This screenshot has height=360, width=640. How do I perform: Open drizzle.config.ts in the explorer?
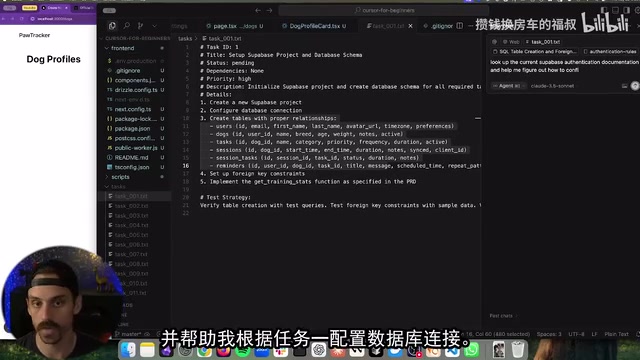pyautogui.click(x=136, y=90)
